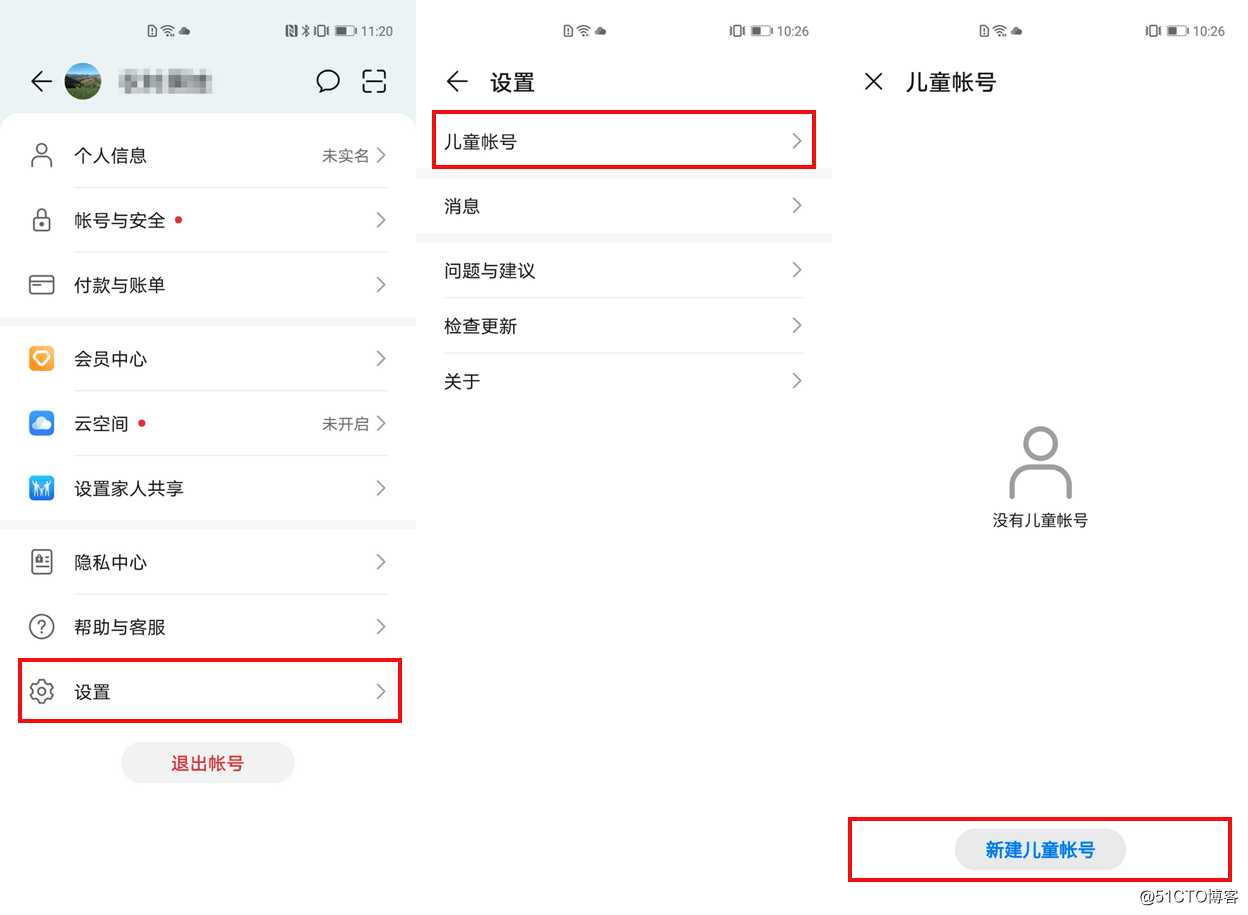Close 儿童帐号 page with X
This screenshot has width=1248, height=915.
pyautogui.click(x=873, y=82)
